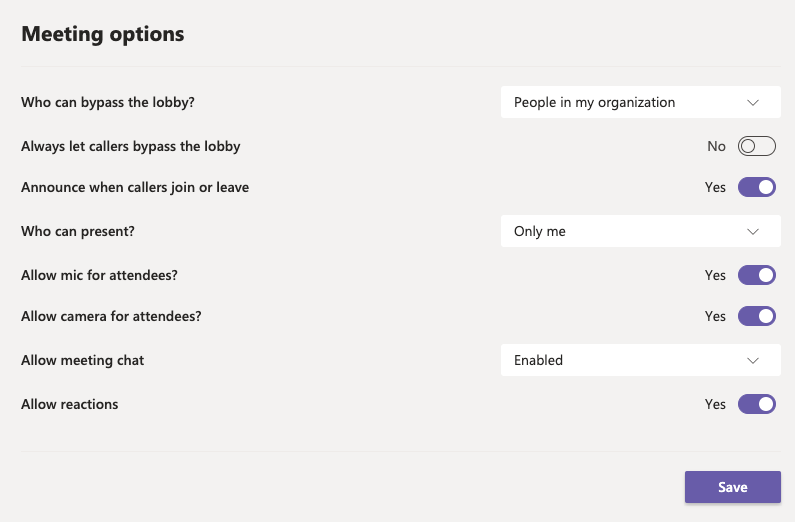This screenshot has width=795, height=522.
Task: Click the 'Meeting options' heading
Action: pyautogui.click(x=103, y=34)
